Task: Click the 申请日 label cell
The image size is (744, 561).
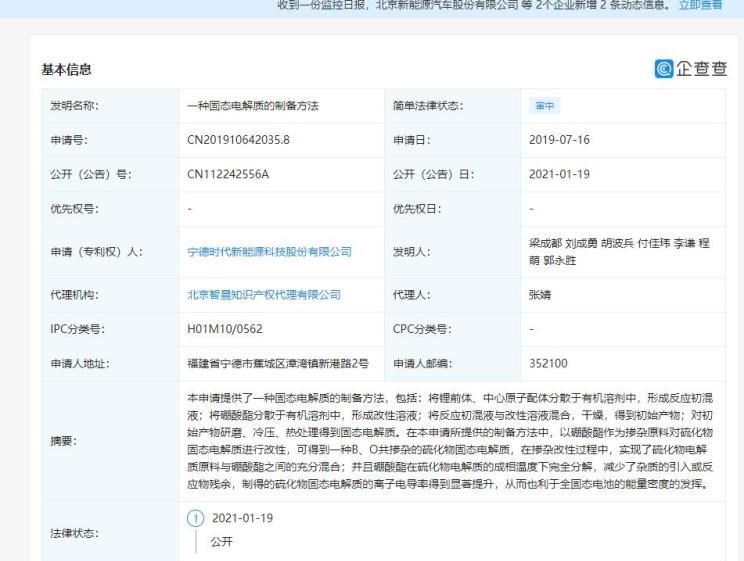Action: (453, 140)
